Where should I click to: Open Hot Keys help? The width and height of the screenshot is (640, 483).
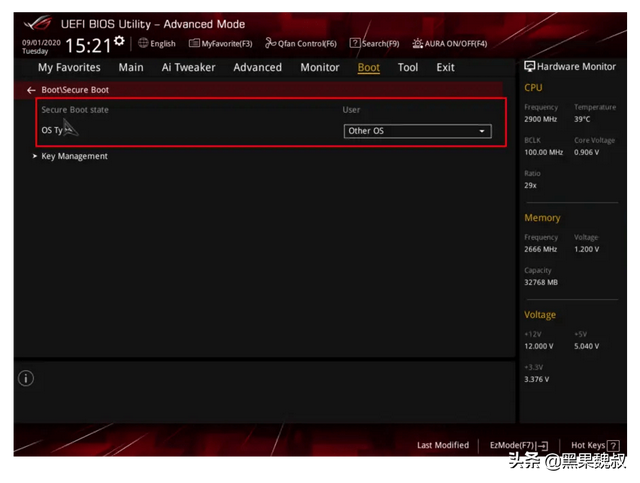(595, 445)
